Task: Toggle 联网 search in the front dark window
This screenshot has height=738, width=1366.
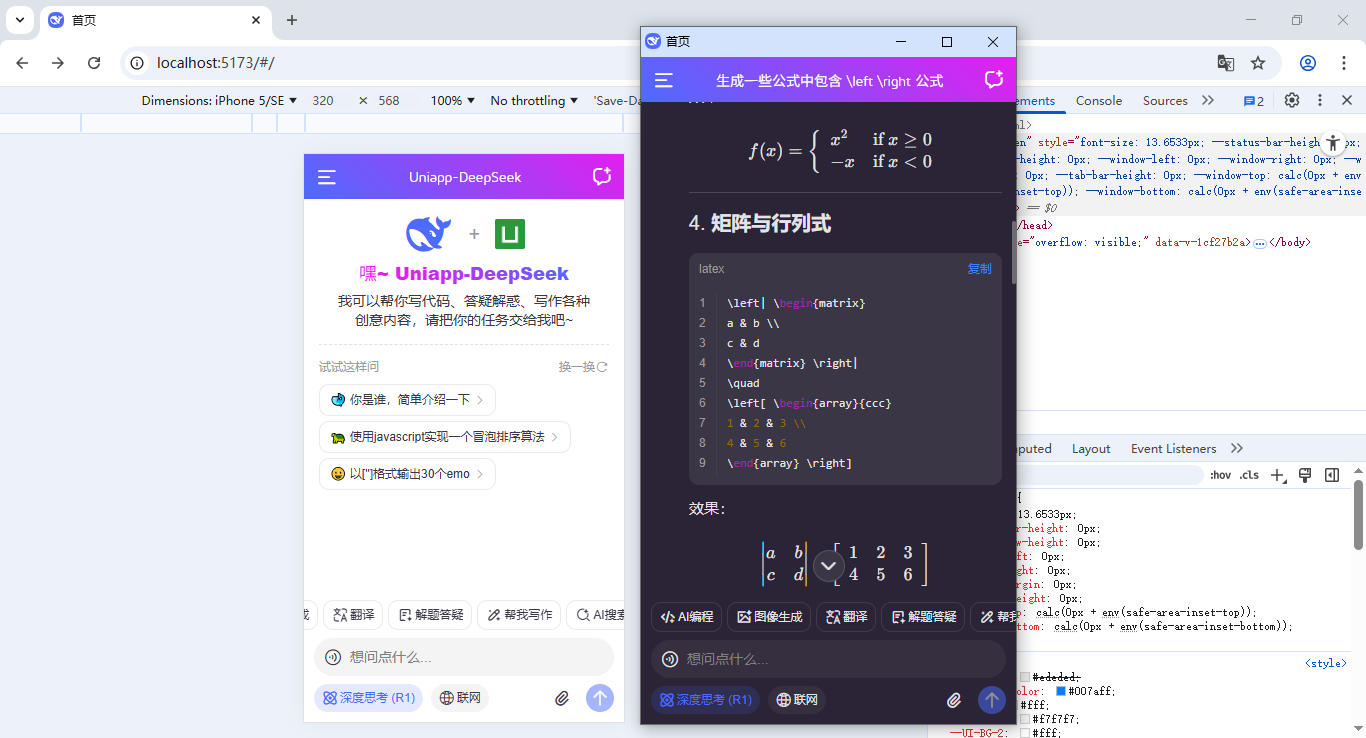Action: coord(797,700)
